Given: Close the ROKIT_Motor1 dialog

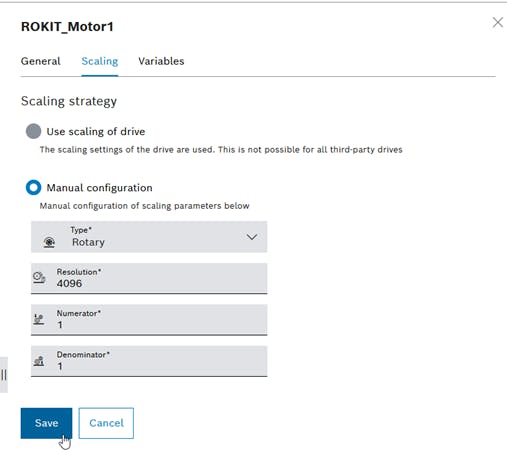Looking at the screenshot, I should coord(498,22).
